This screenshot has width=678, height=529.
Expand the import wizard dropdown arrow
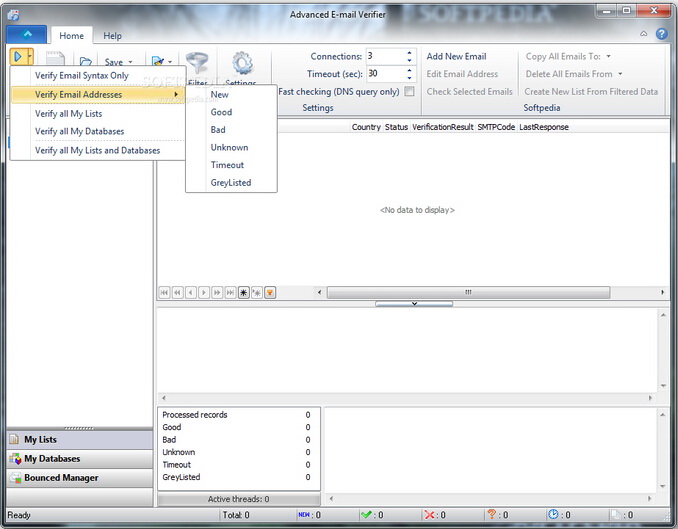click(170, 62)
